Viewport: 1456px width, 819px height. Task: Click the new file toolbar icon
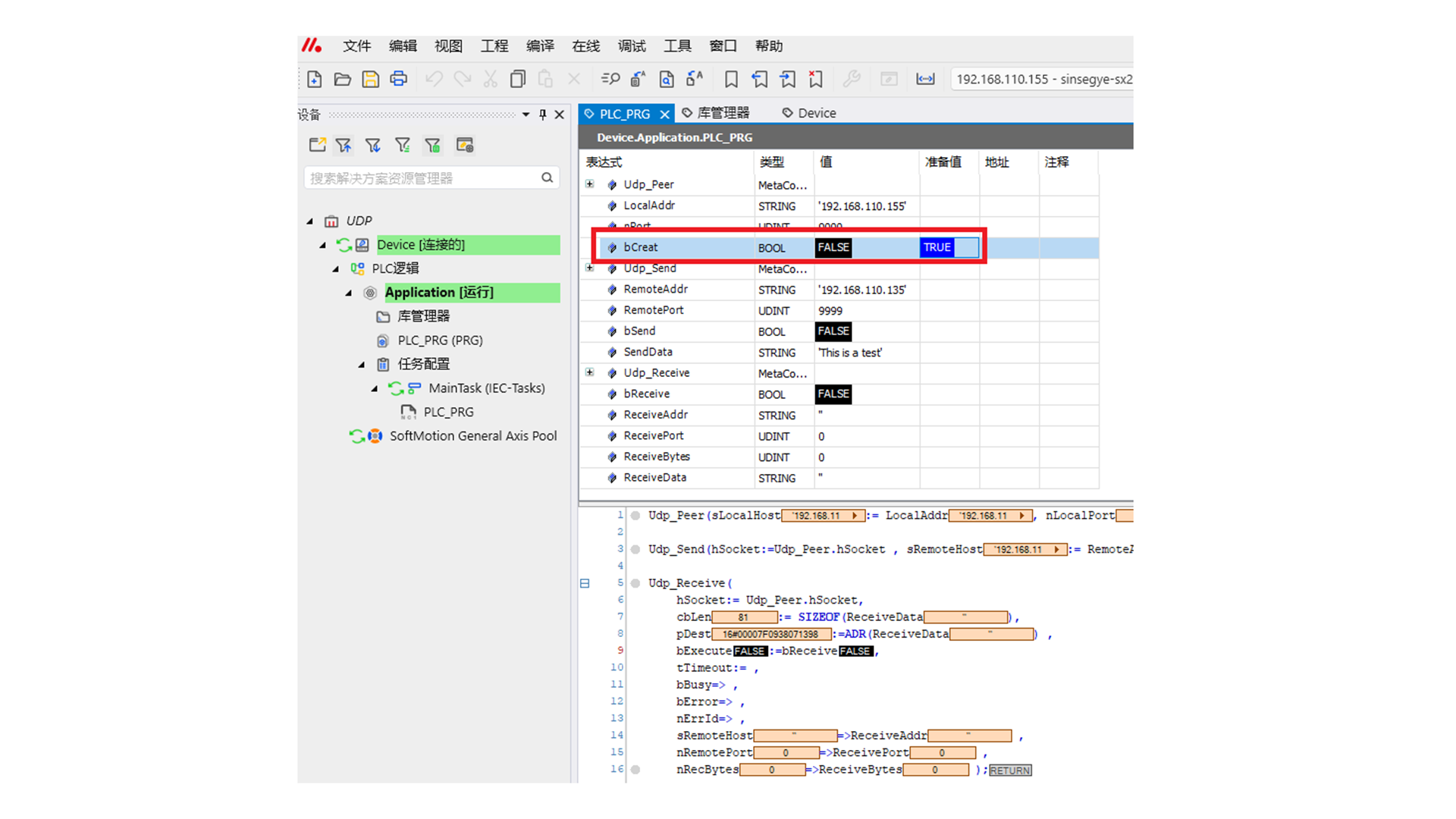pos(314,79)
